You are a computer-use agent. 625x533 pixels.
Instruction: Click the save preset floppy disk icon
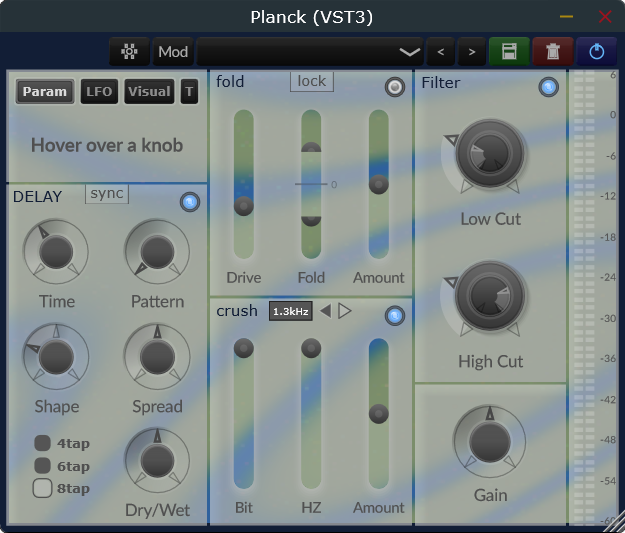(x=509, y=52)
